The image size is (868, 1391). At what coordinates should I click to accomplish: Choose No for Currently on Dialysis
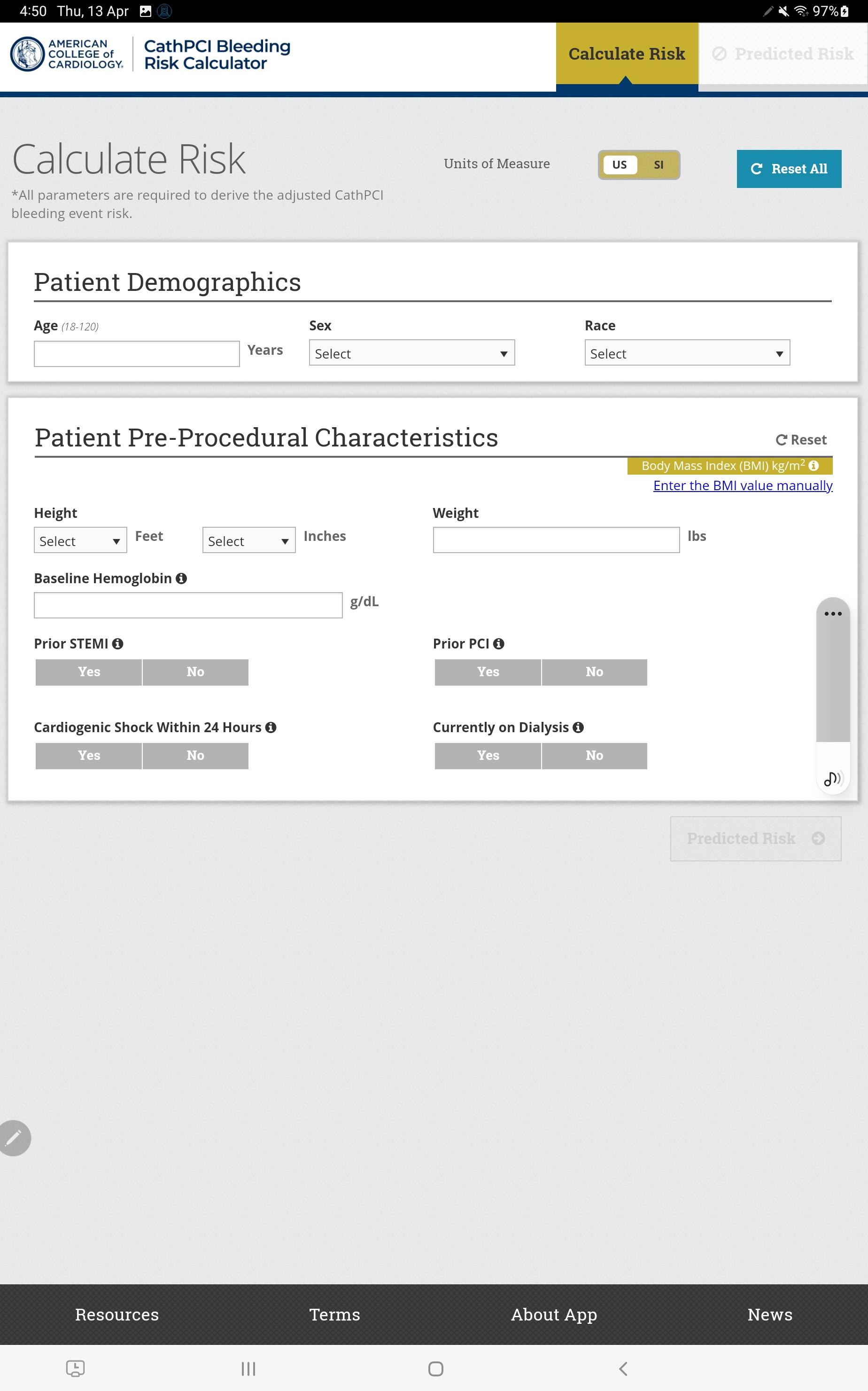[x=594, y=756]
